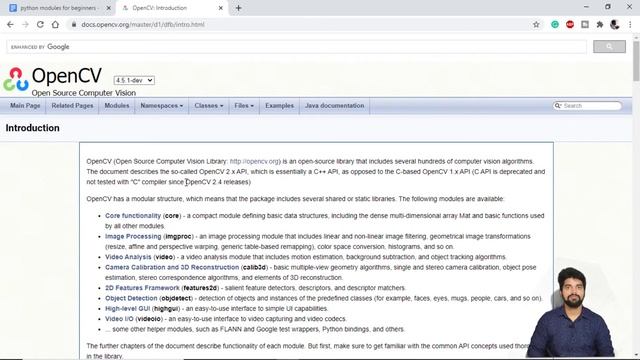View site info via the padlock icon
640x360 pixels.
pos(74,24)
